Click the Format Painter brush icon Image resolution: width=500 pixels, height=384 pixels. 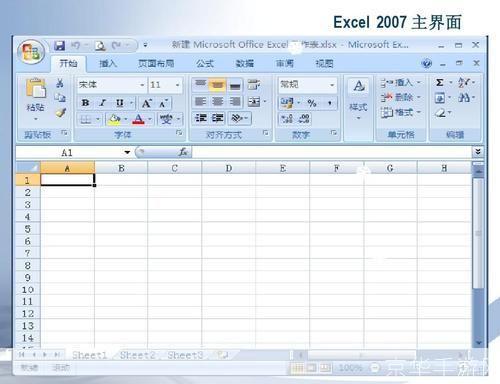60,112
